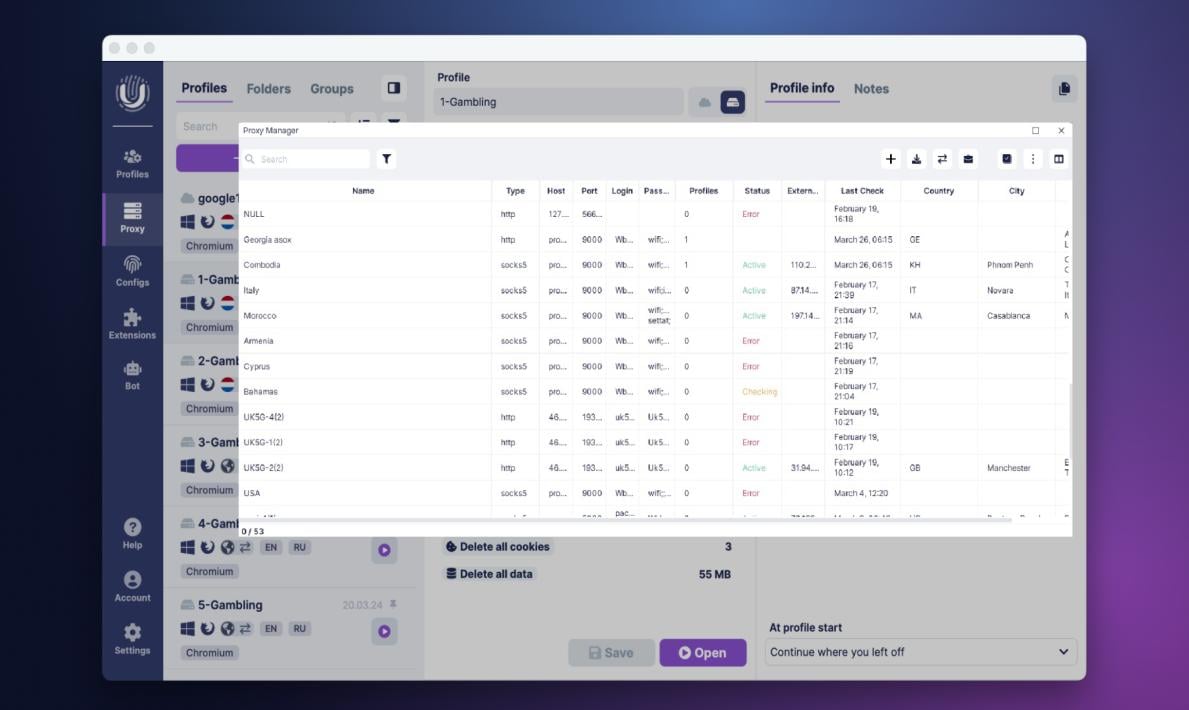Open the three-dot more options menu
The height and width of the screenshot is (710, 1189).
pos(1033,159)
